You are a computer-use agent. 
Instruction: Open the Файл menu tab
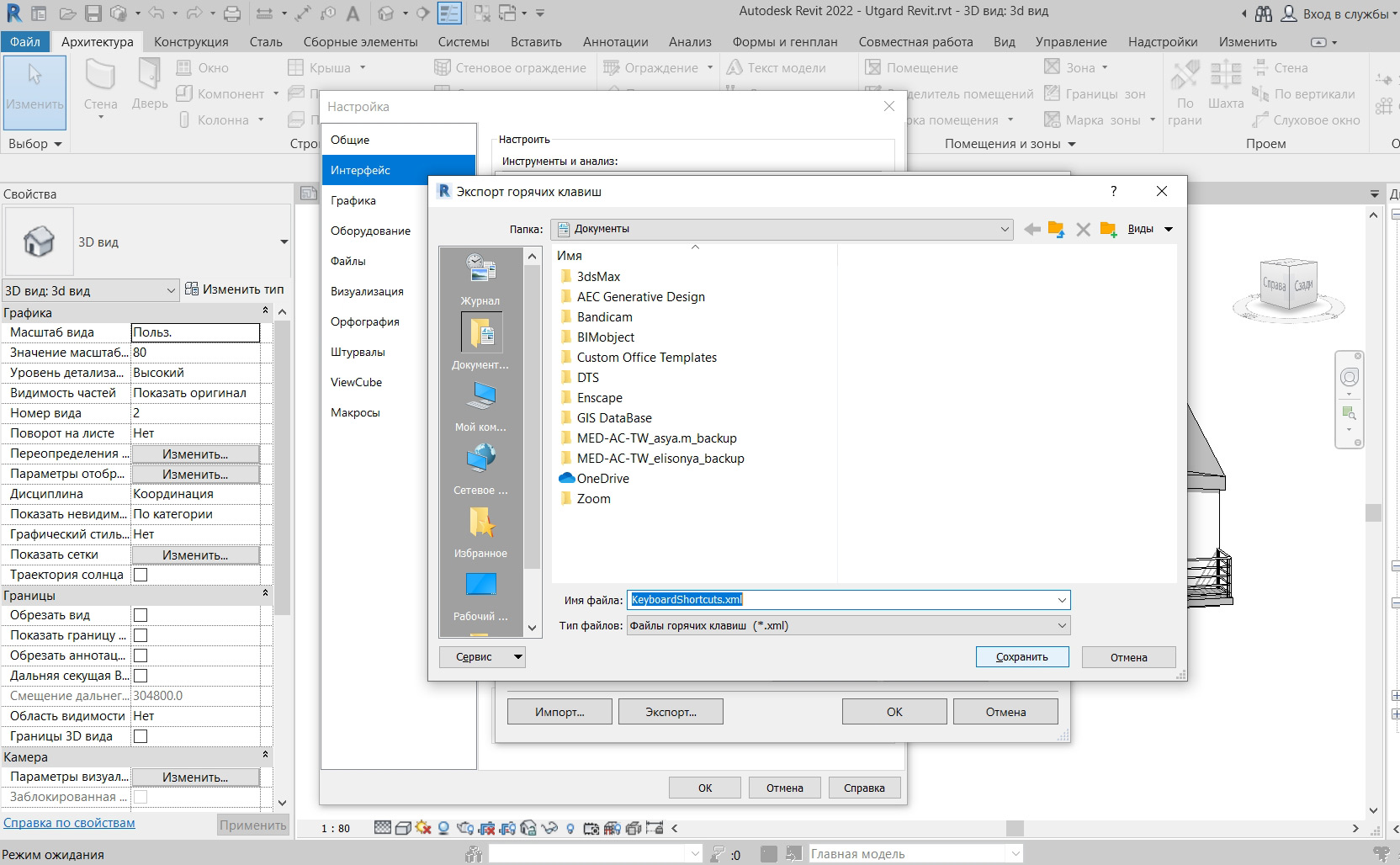click(25, 41)
